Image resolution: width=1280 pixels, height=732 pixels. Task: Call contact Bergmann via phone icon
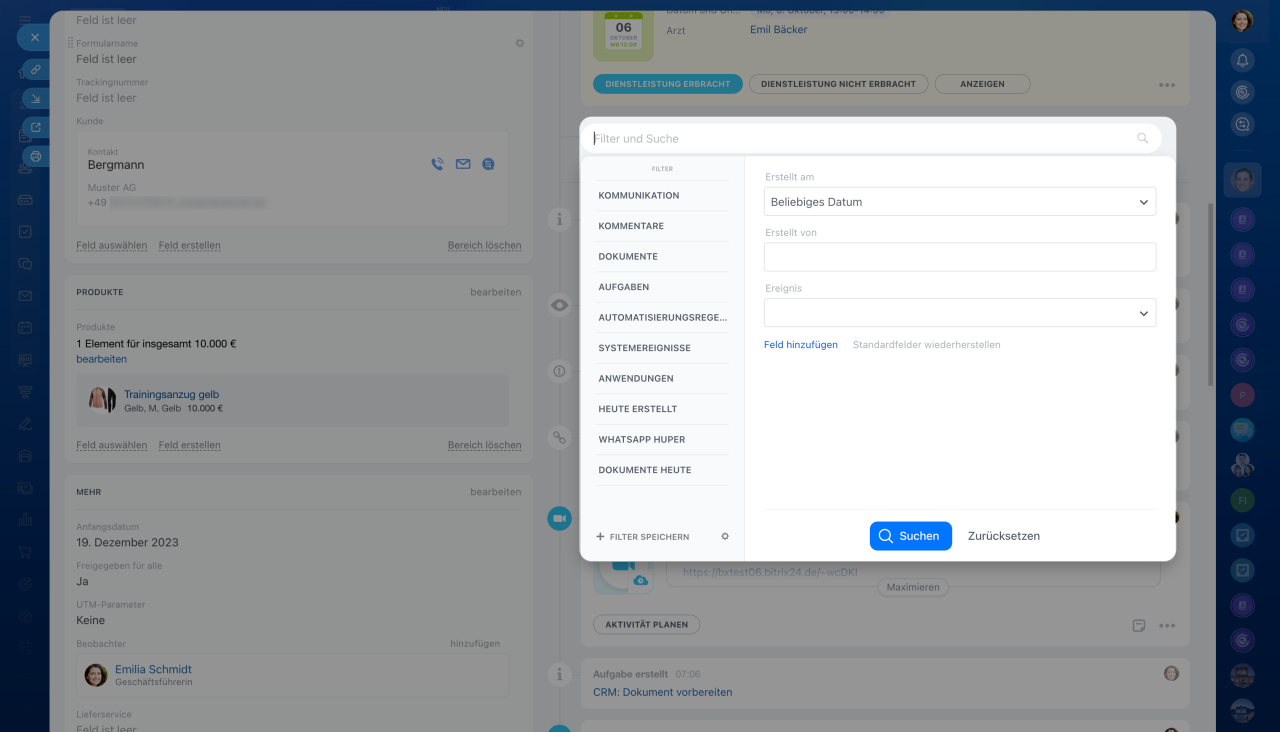click(x=437, y=164)
